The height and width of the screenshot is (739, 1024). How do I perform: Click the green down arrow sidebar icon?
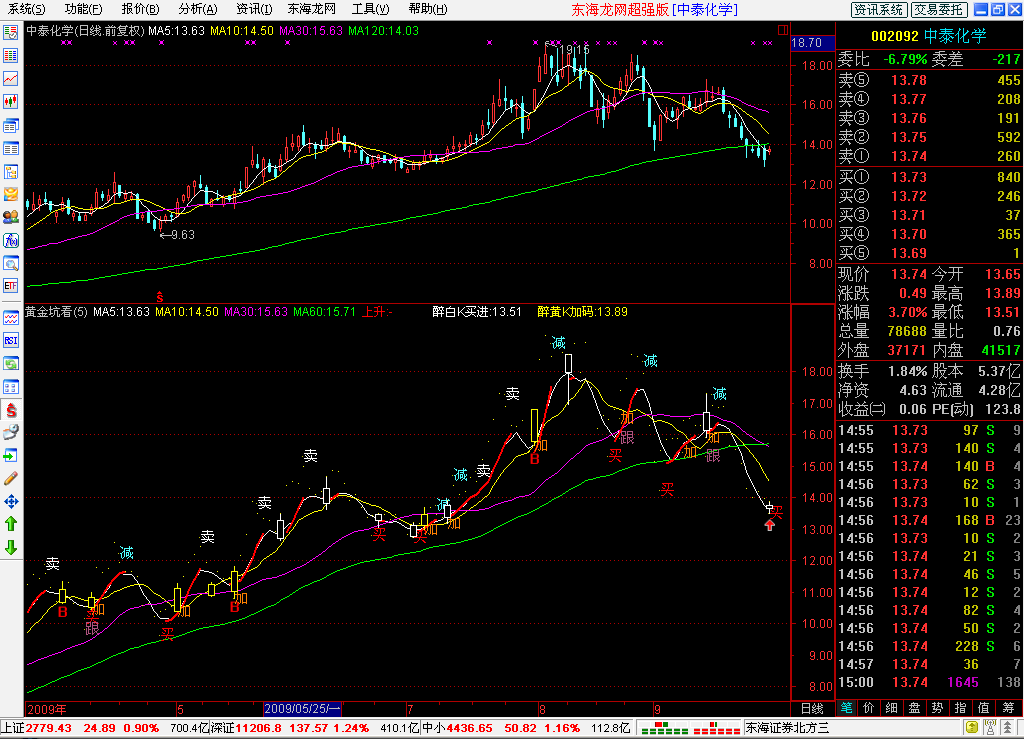coord(10,547)
